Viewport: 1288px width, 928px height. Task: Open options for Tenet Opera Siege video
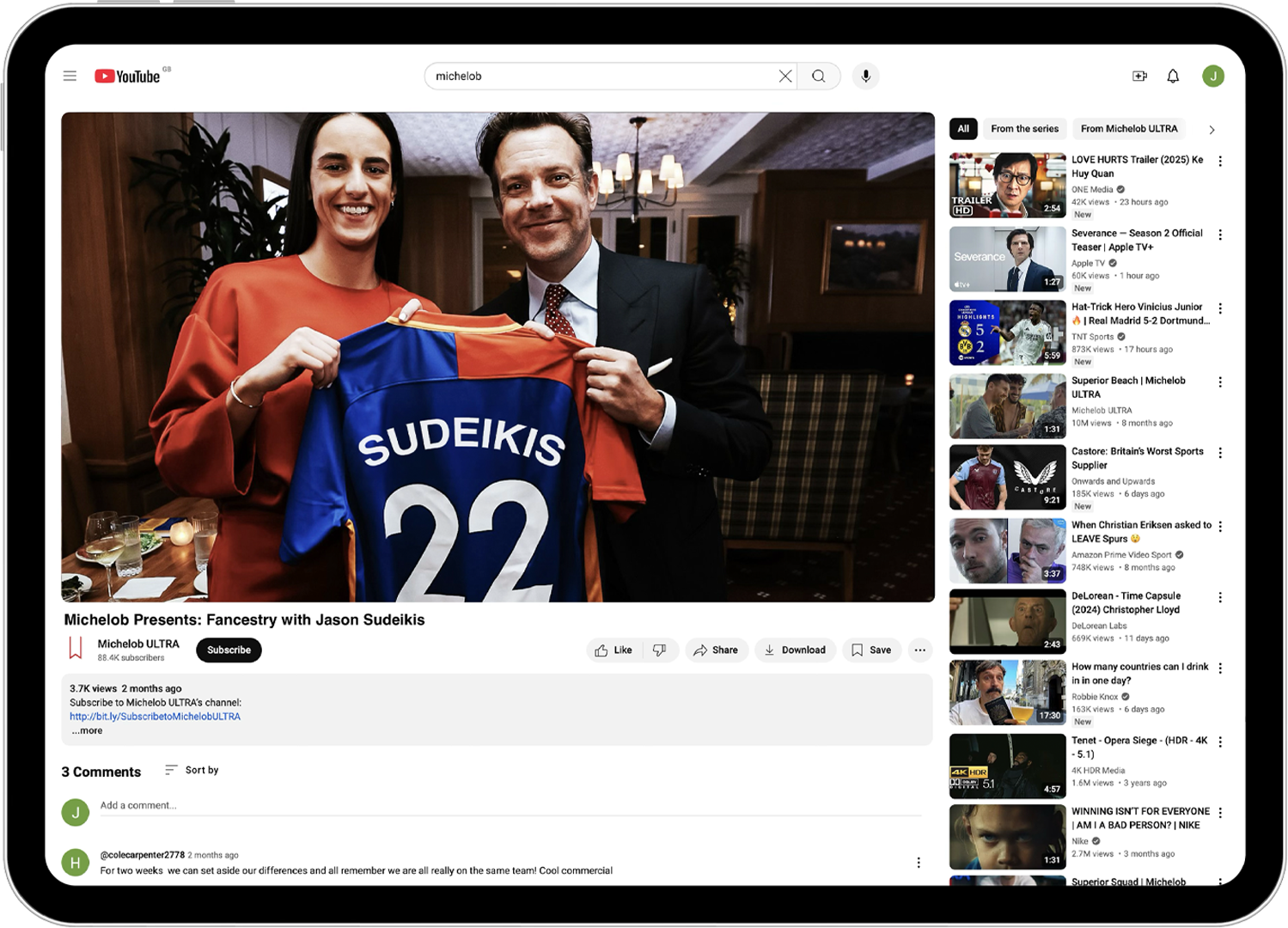coord(1220,742)
